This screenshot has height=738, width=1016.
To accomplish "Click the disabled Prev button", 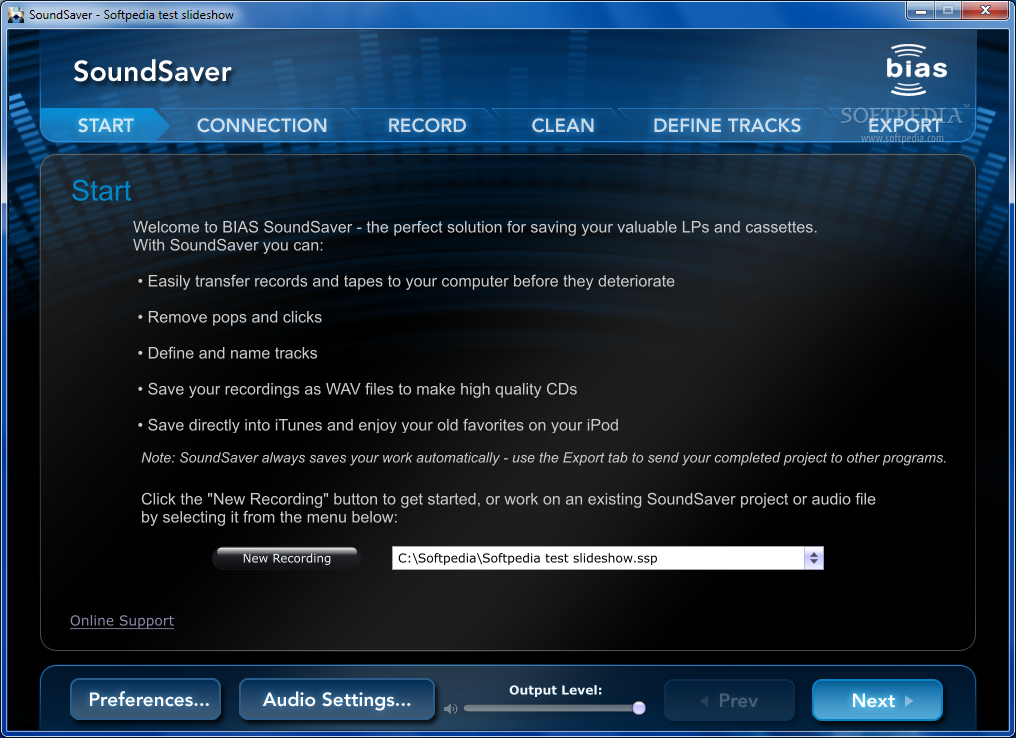I will pos(730,700).
